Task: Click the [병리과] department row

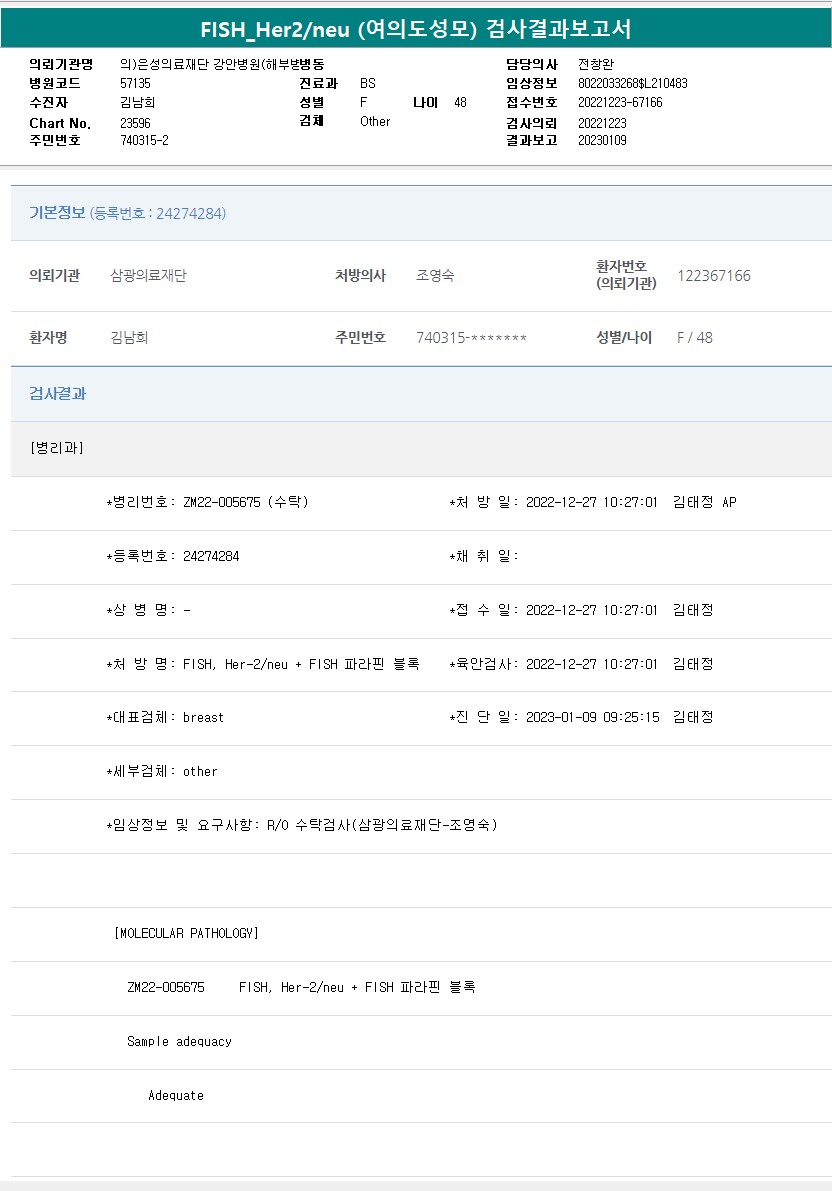Action: (57, 448)
